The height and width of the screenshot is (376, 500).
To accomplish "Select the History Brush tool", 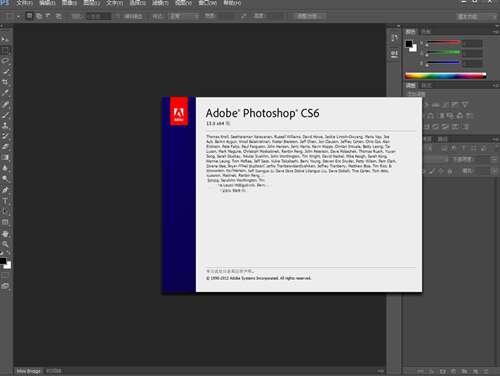I will click(x=5, y=136).
